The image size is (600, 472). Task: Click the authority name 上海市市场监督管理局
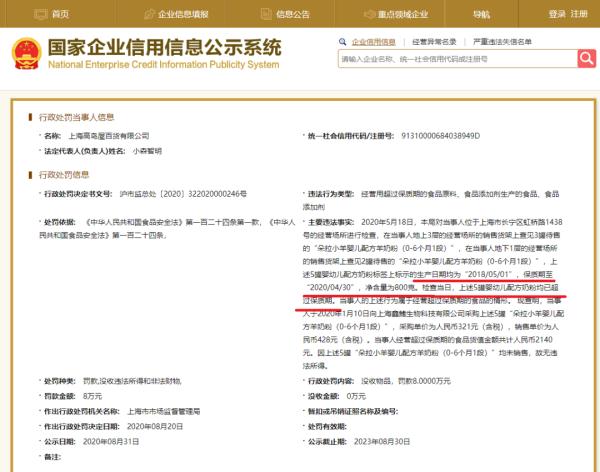164,412
